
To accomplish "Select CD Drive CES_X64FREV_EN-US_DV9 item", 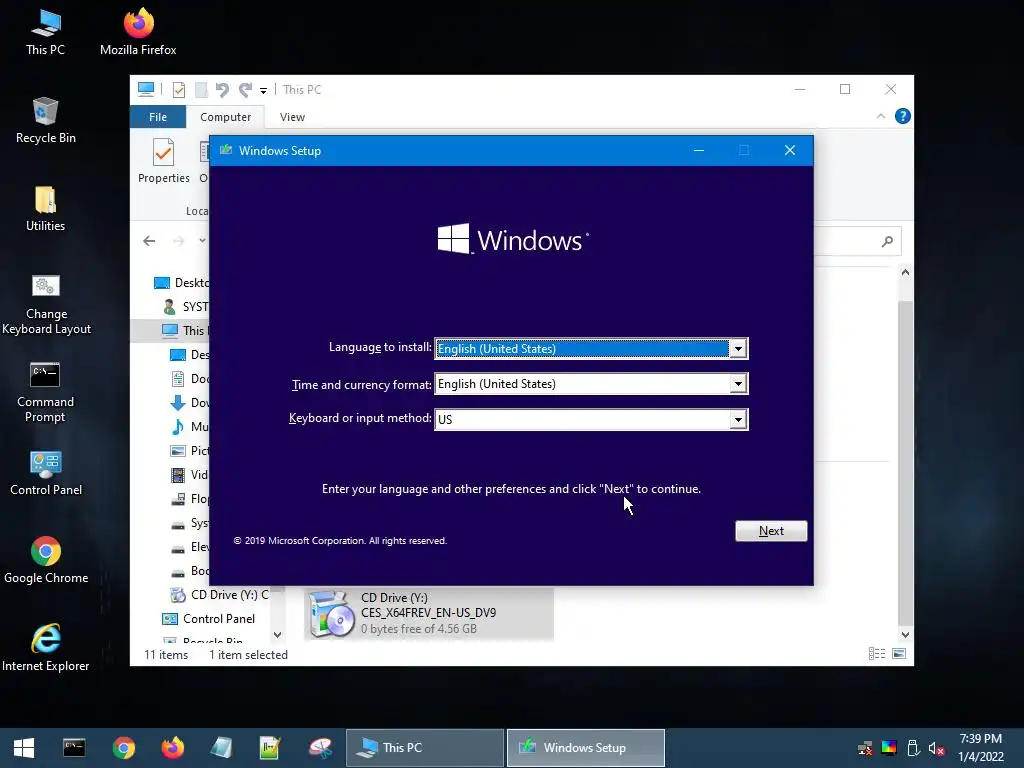I will [429, 613].
